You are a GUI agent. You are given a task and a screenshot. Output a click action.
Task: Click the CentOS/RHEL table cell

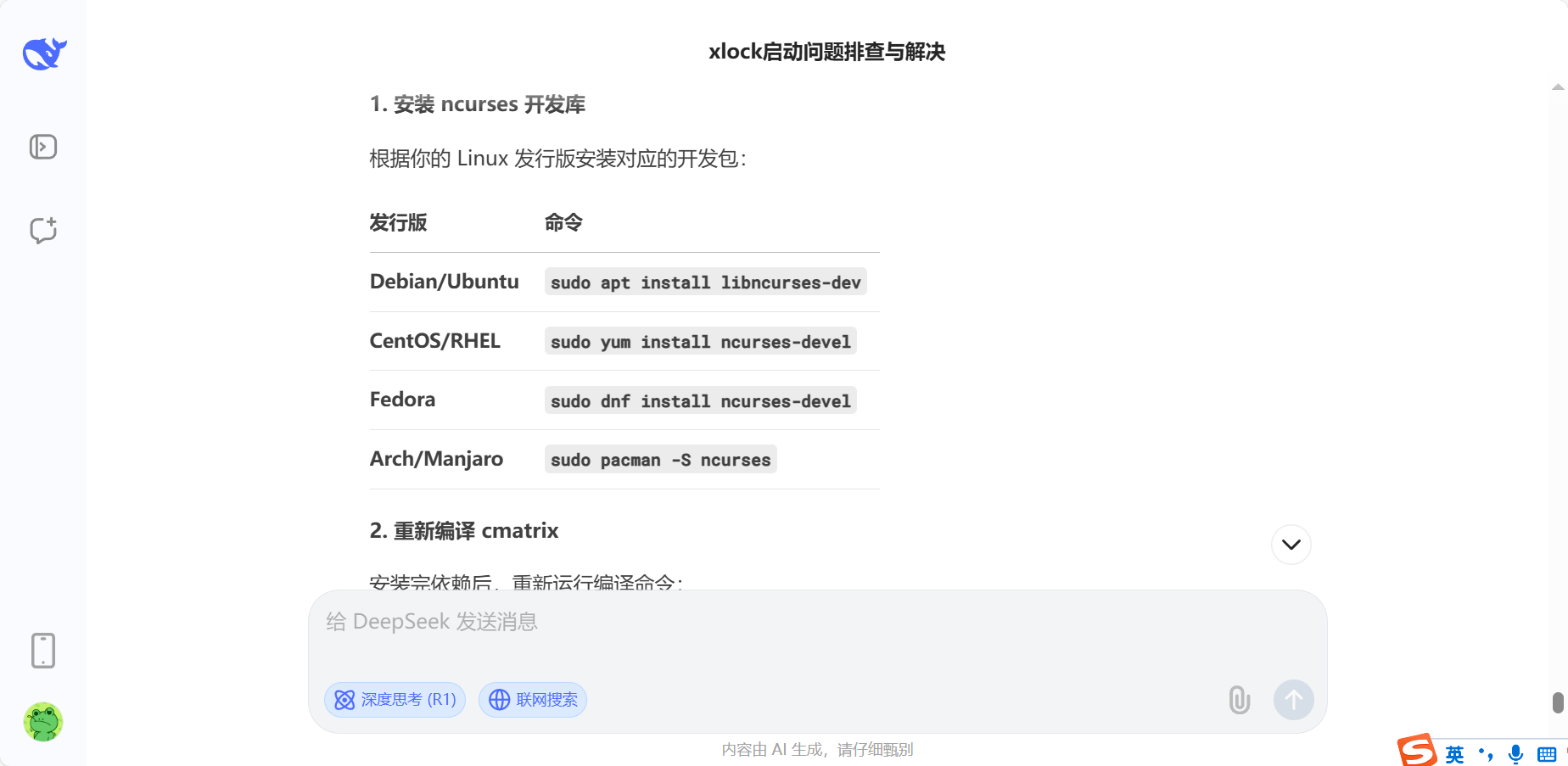pyautogui.click(x=435, y=341)
